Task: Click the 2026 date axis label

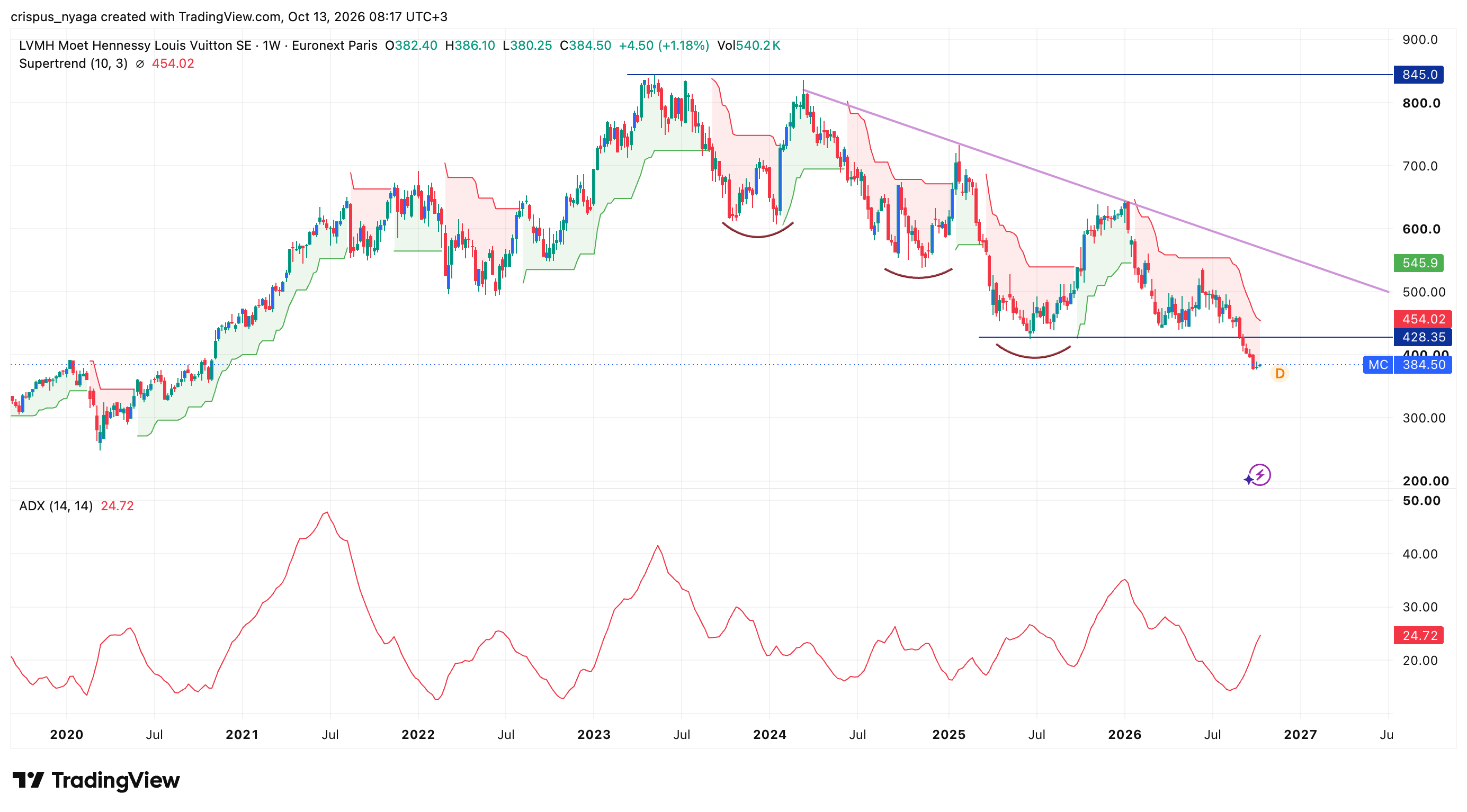Action: [1125, 735]
